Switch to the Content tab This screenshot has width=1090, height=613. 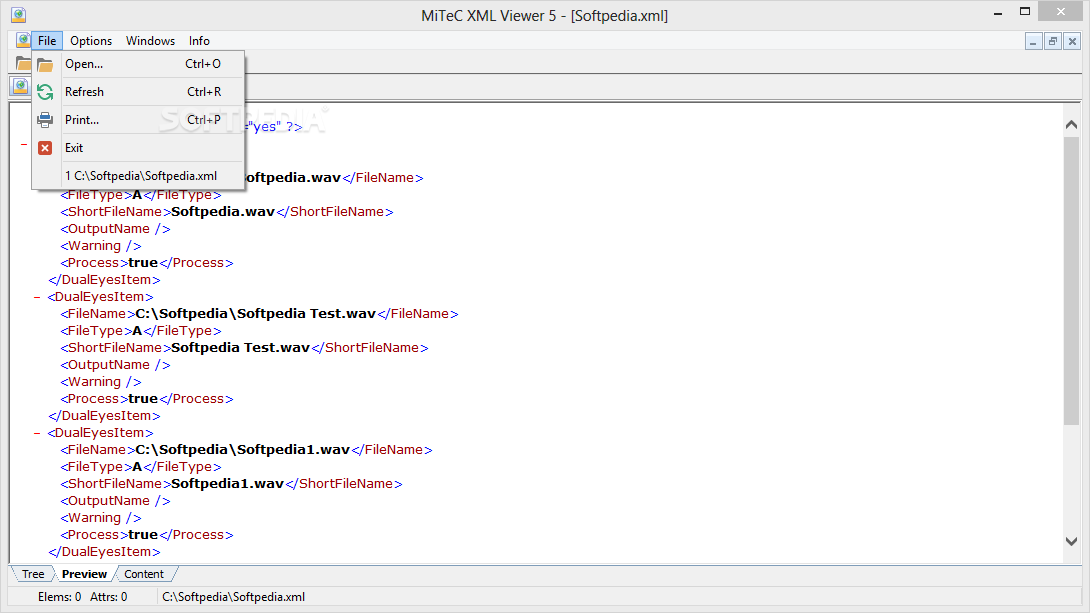point(144,574)
